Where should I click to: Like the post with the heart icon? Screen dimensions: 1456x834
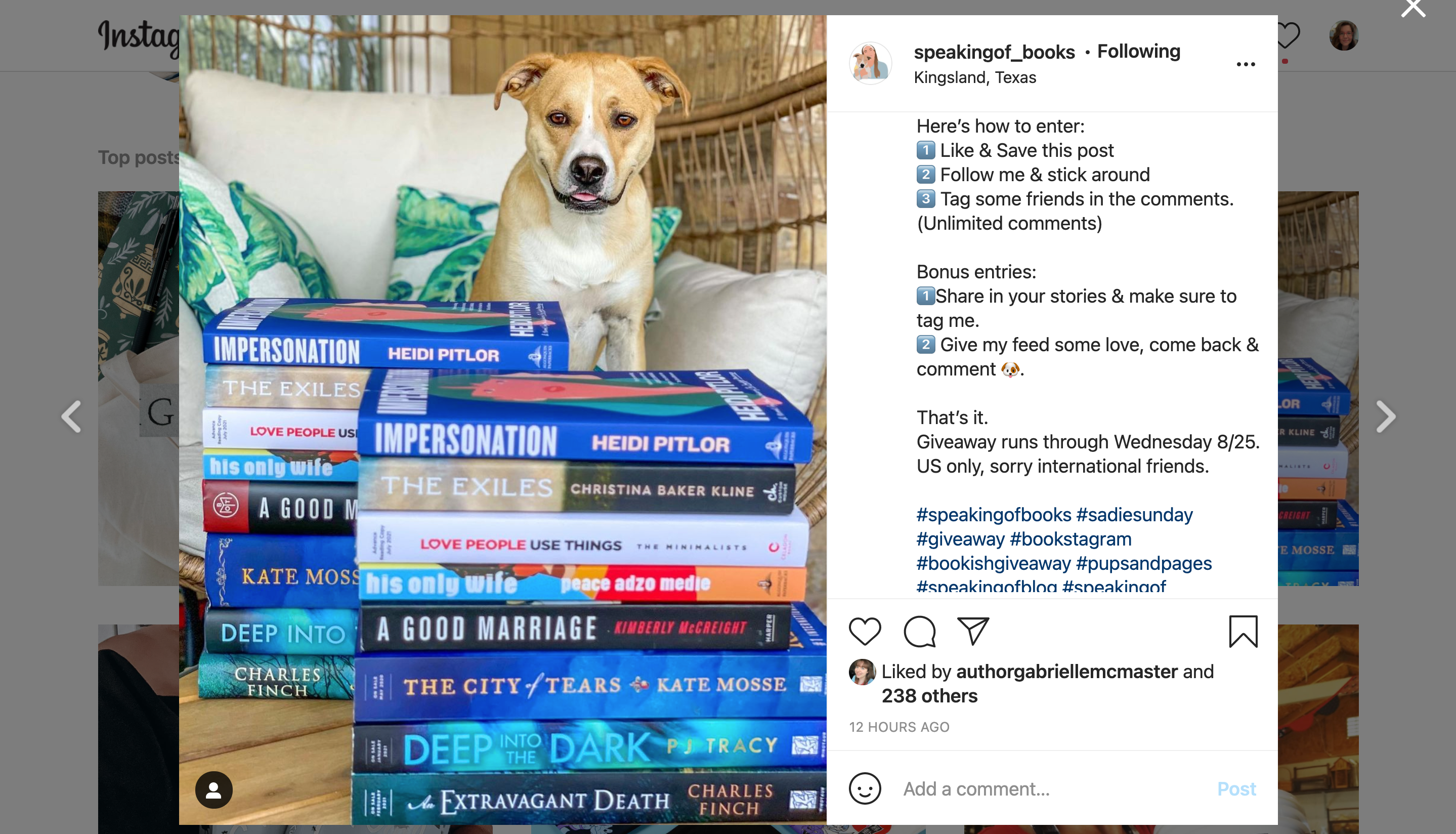click(865, 631)
